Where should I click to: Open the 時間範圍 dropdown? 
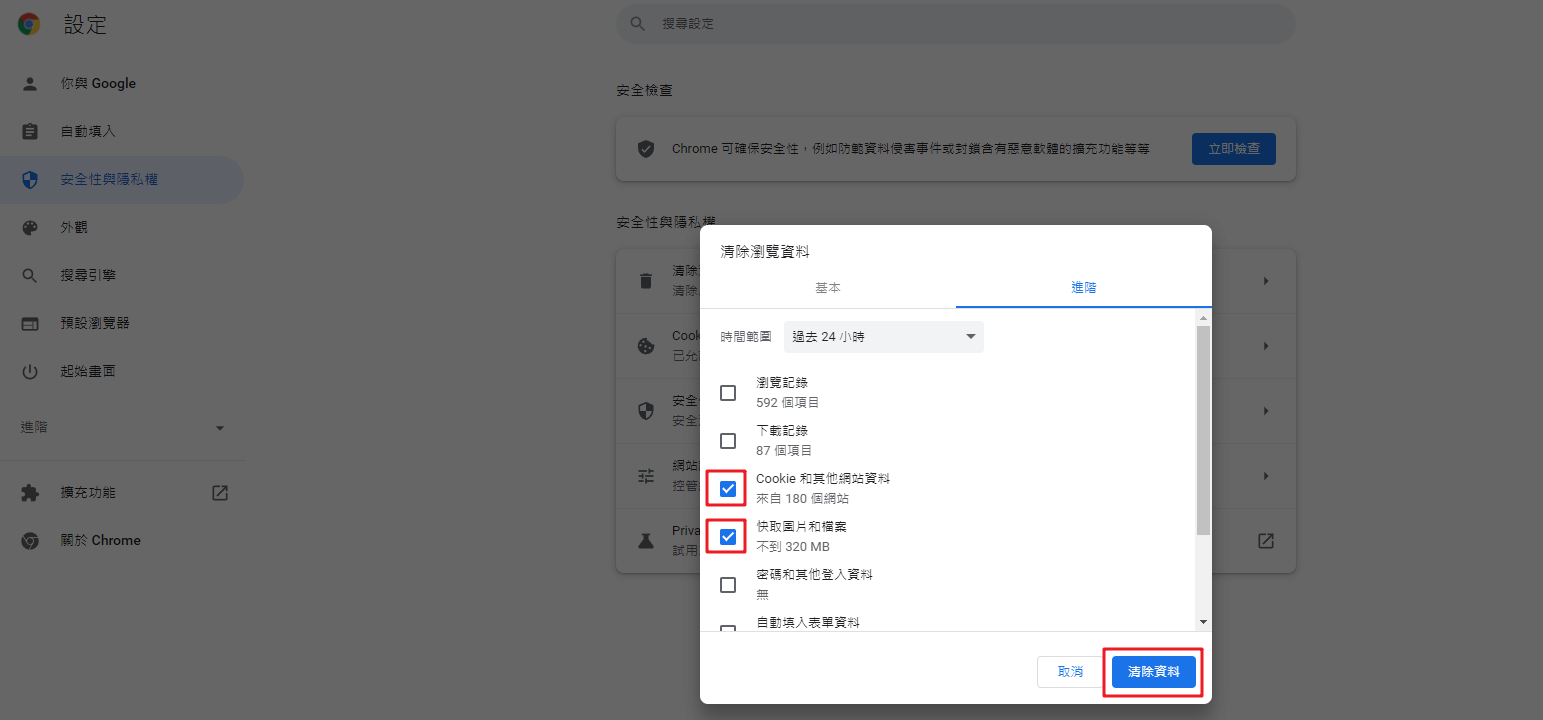(x=883, y=337)
